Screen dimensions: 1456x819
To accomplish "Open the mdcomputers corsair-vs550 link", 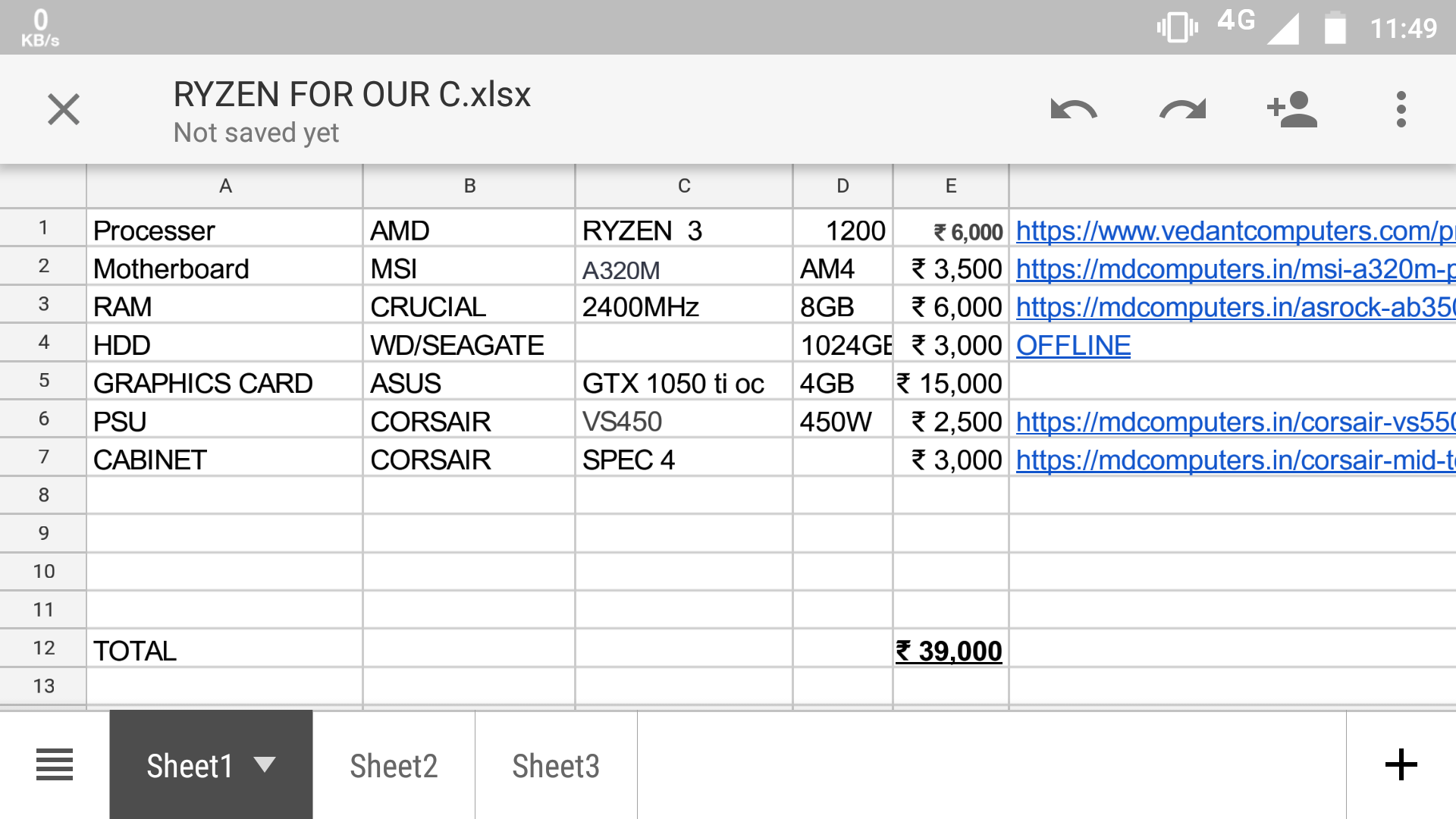I will pyautogui.click(x=1235, y=422).
